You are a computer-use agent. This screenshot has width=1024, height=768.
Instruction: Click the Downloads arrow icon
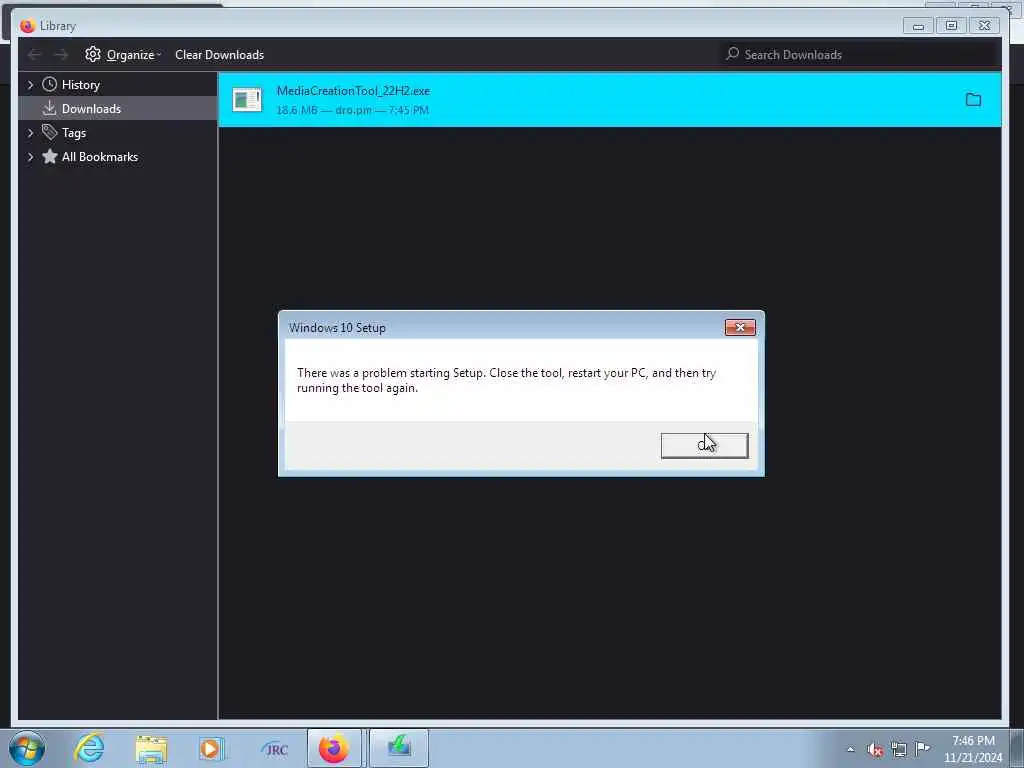click(49, 108)
